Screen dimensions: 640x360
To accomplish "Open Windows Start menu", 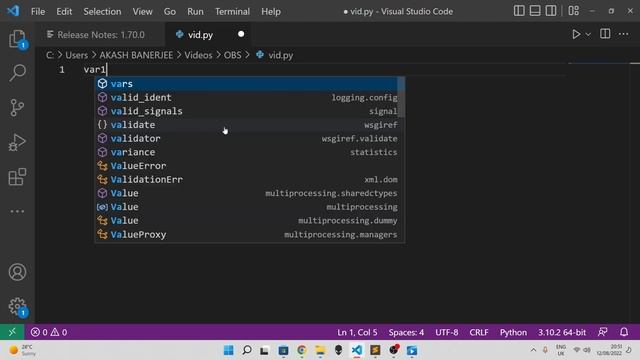I will click(x=229, y=350).
